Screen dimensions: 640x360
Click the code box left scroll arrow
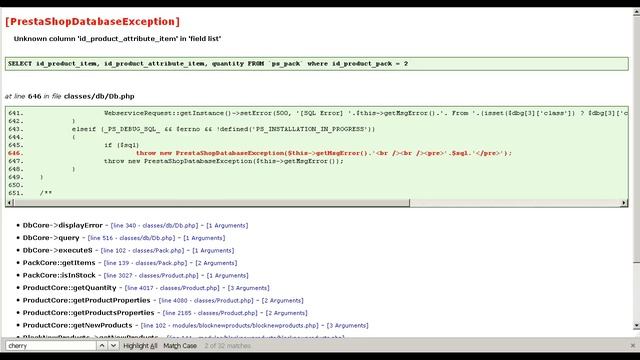[x=9, y=202]
